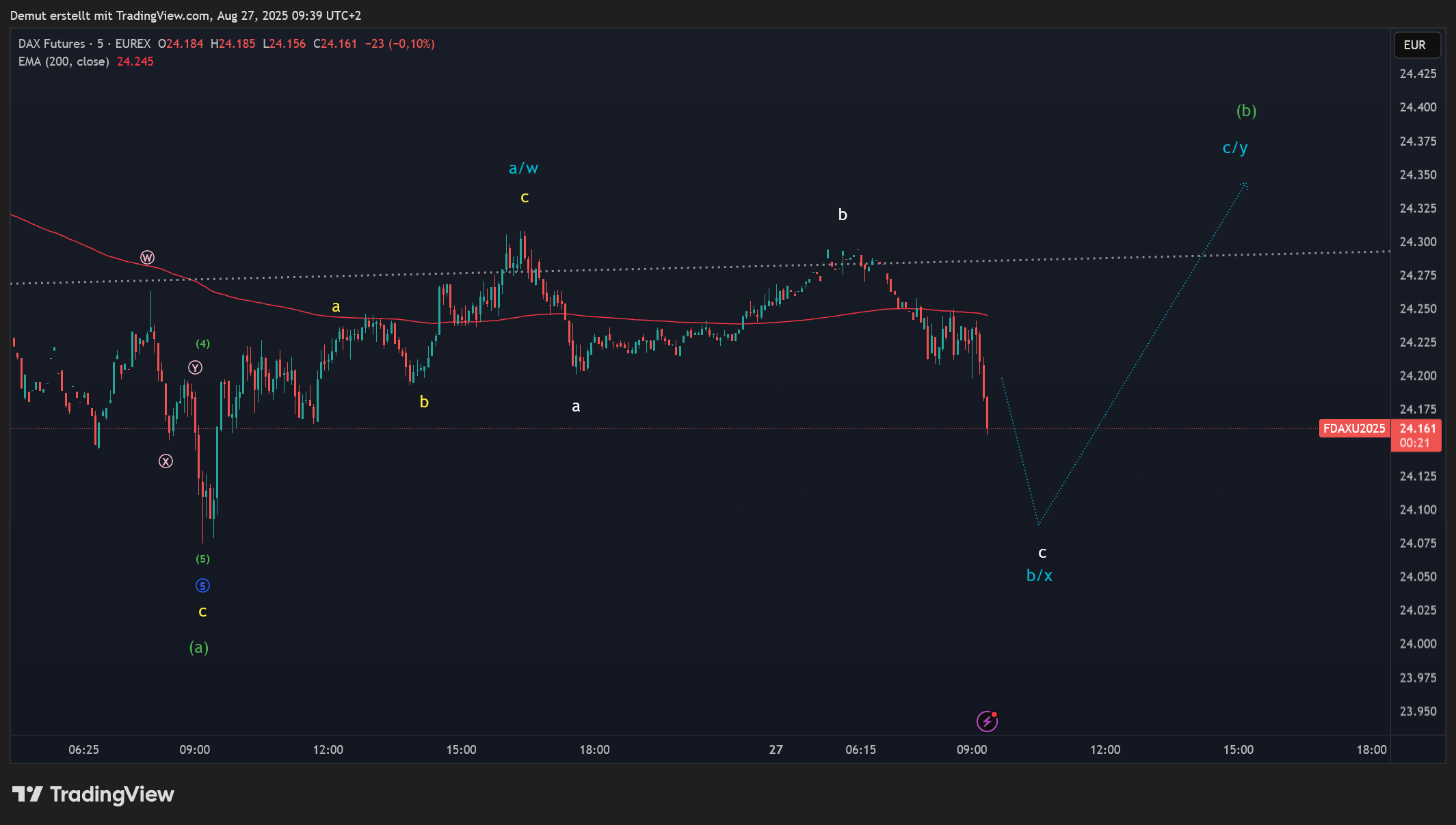Select the green (4) wave label

pos(202,344)
